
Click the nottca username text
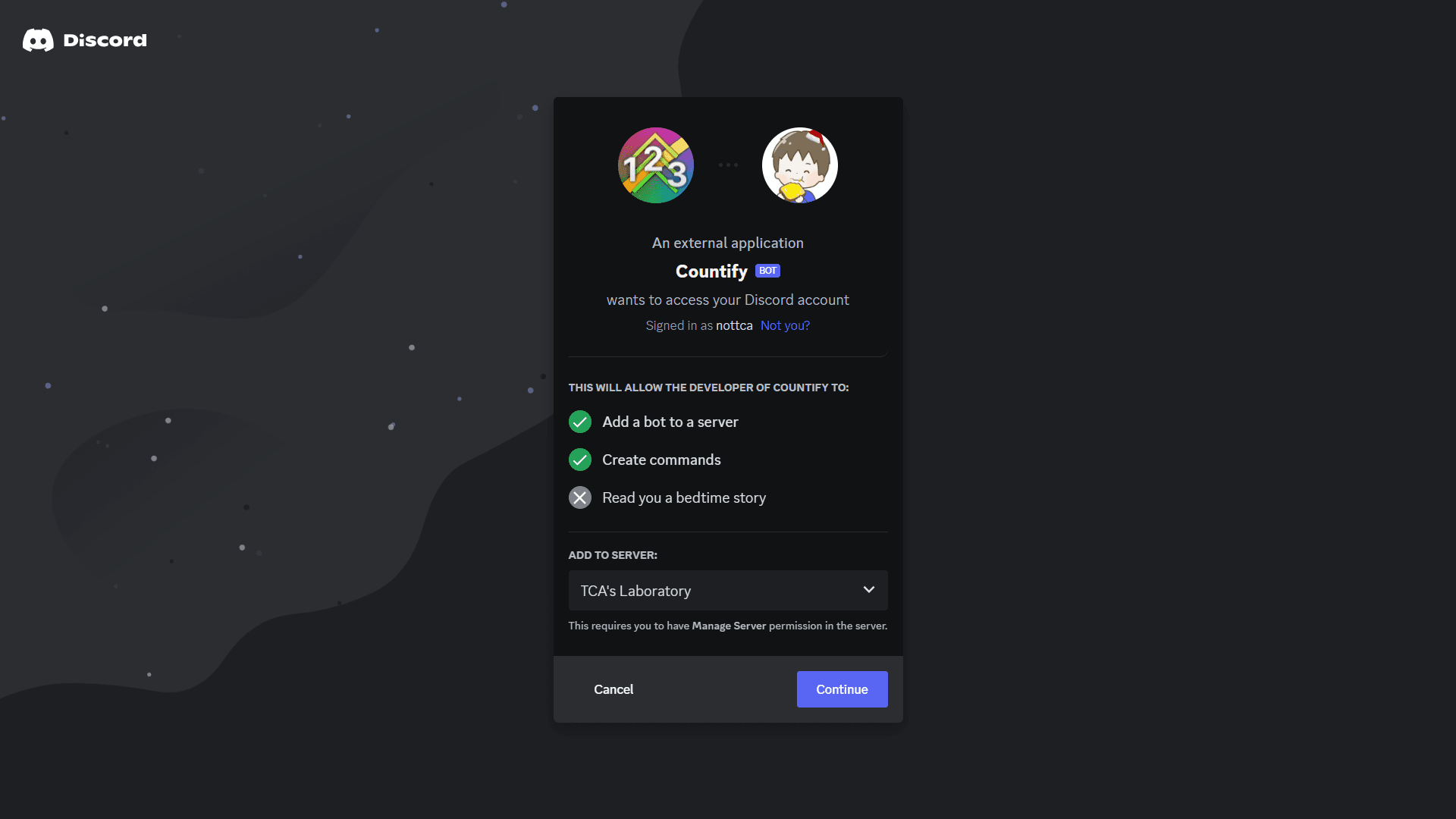tap(735, 325)
